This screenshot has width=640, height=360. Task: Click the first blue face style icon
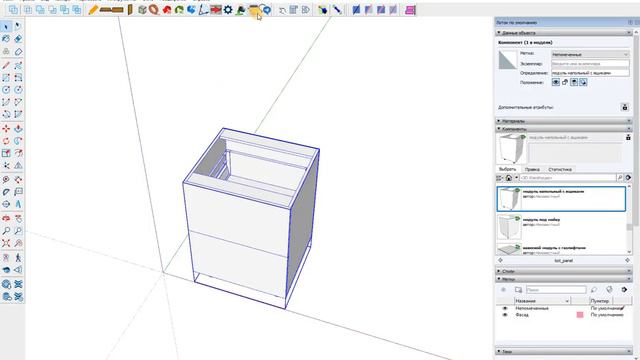click(356, 10)
